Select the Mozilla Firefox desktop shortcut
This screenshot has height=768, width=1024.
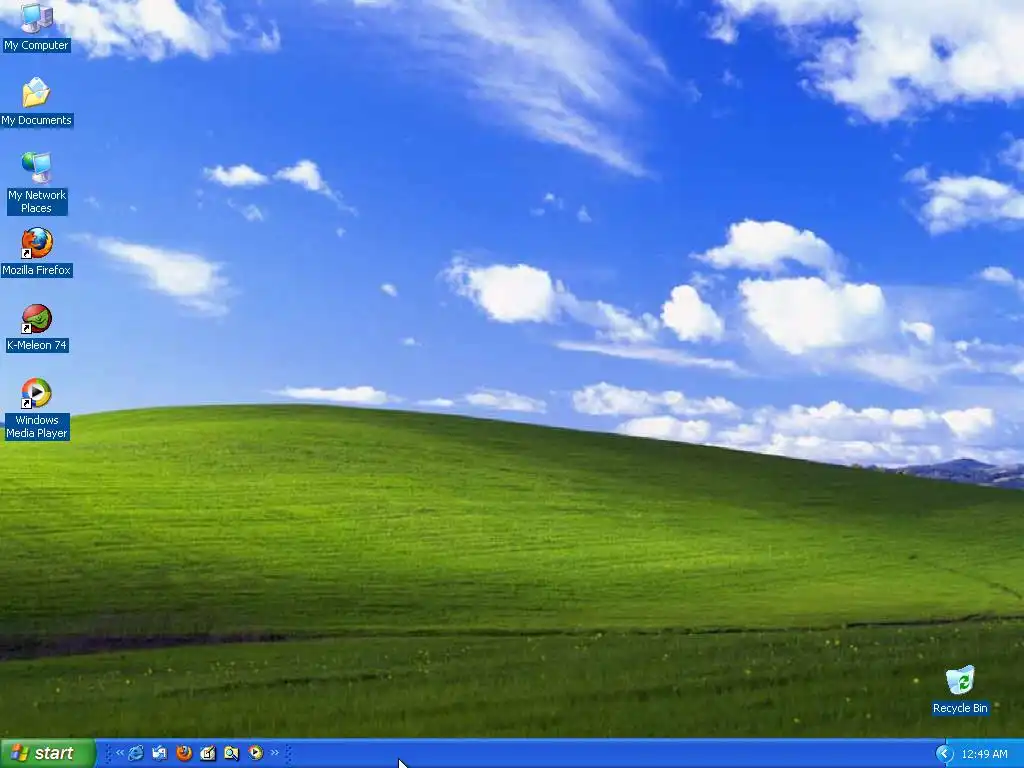pyautogui.click(x=37, y=251)
